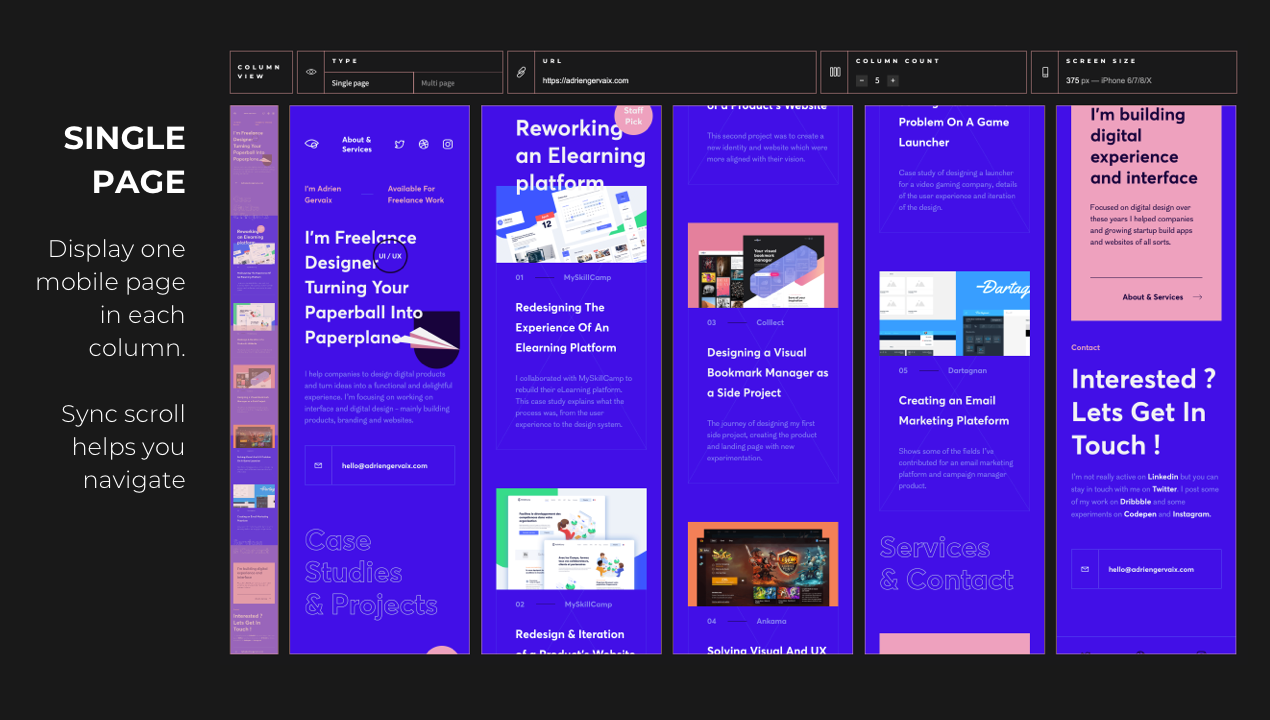Click hello@adriengervaix.com in the last column
Viewport: 1270px width, 720px height.
pyautogui.click(x=1151, y=569)
